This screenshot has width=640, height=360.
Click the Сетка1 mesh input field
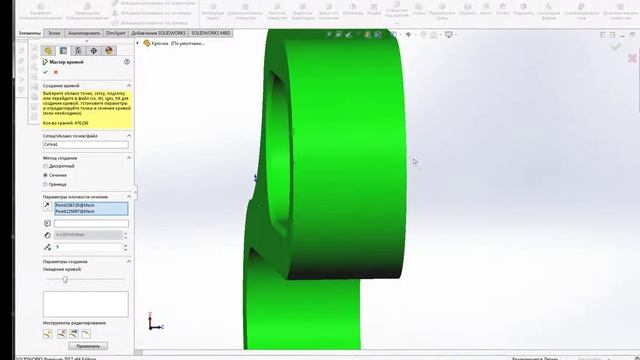[86, 144]
